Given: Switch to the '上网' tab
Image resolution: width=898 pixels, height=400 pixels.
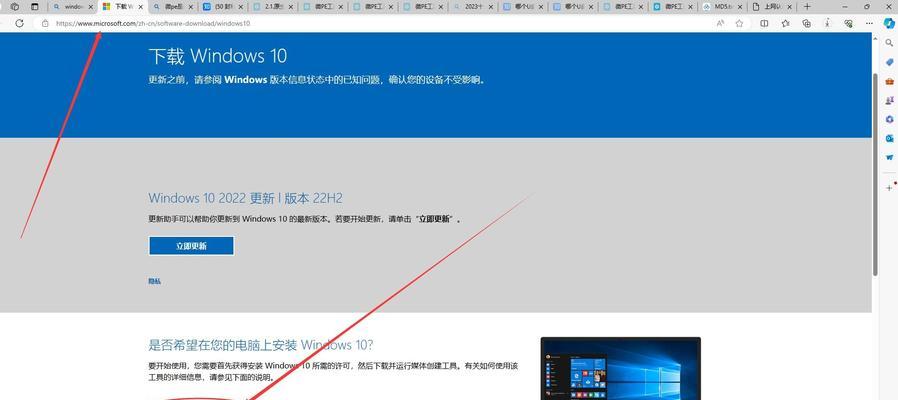Looking at the screenshot, I should [x=770, y=7].
